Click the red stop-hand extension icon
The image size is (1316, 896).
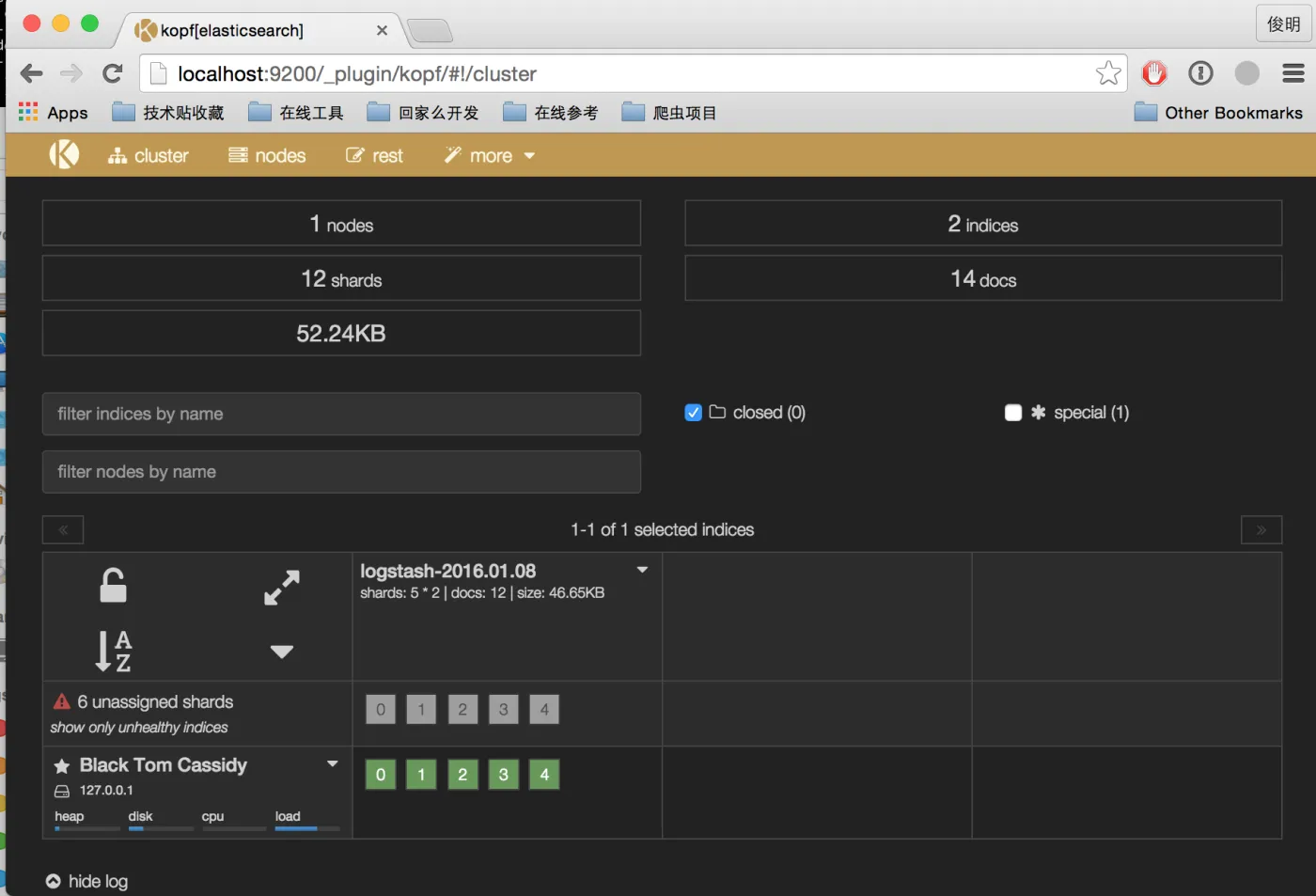pos(1154,73)
